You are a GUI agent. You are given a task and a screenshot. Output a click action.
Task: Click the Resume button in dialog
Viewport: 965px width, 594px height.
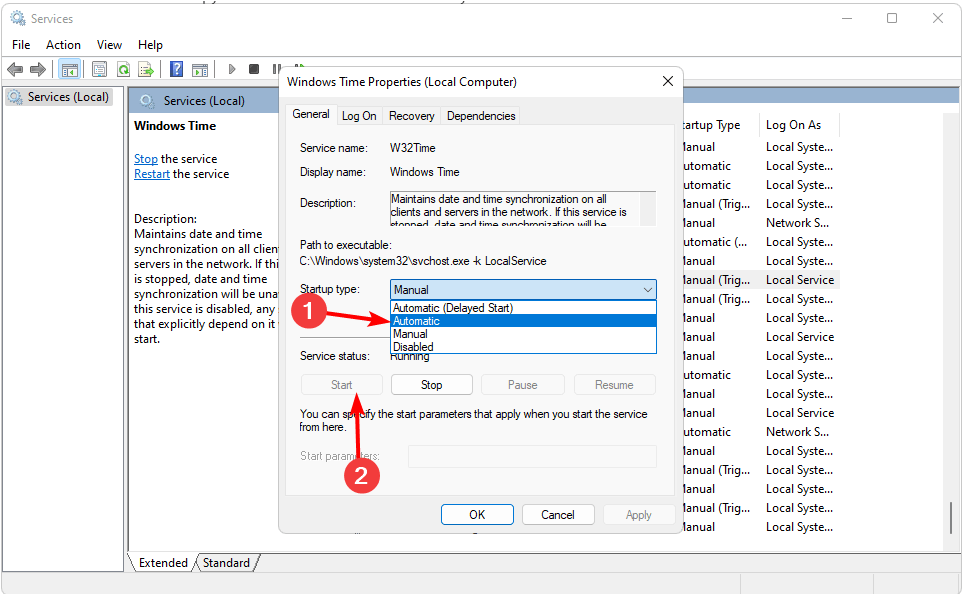614,385
